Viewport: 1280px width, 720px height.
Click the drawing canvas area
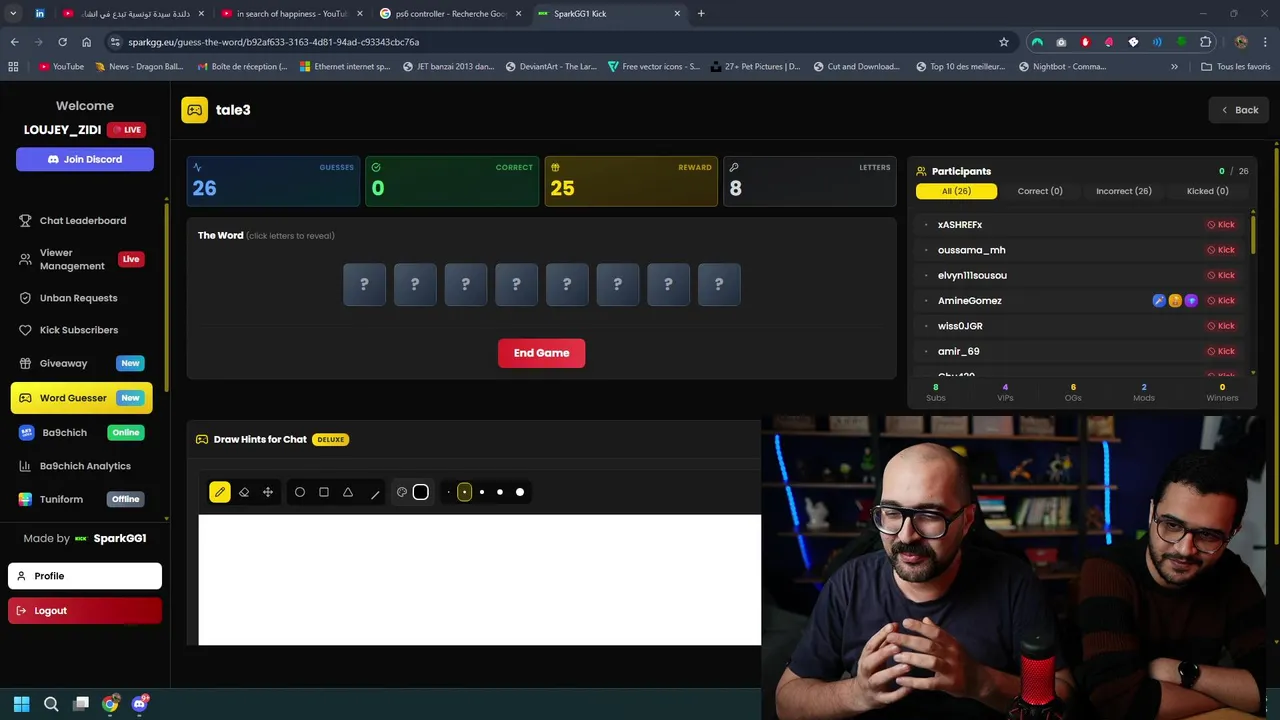point(480,580)
